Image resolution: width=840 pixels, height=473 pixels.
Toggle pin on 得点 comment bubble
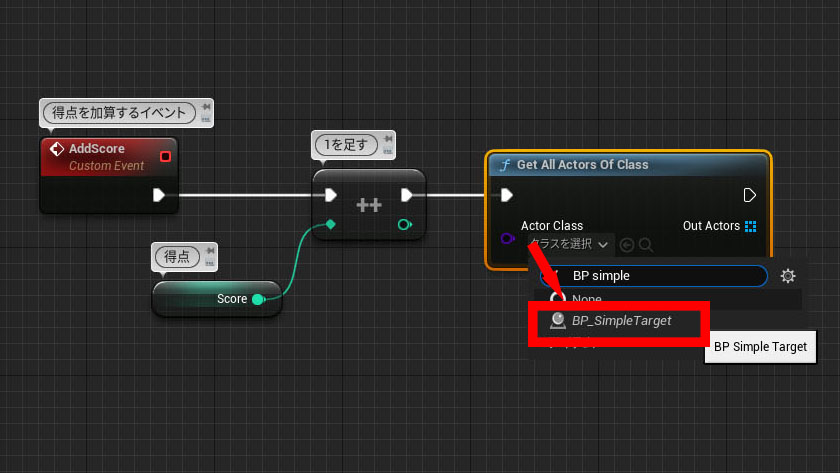pyautogui.click(x=210, y=251)
